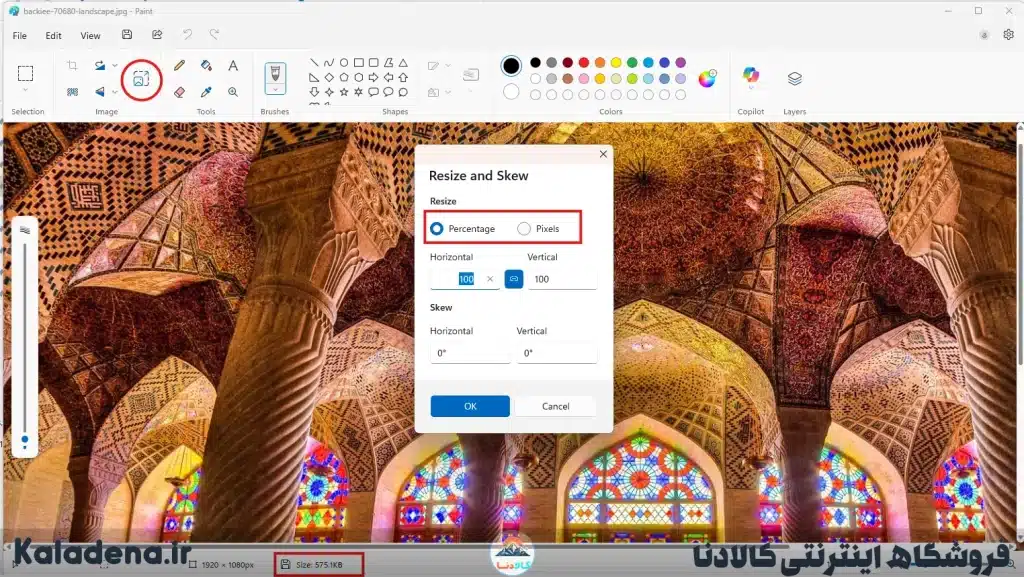Image resolution: width=1024 pixels, height=577 pixels.
Task: Click OK in Resize and Skew
Action: point(470,406)
